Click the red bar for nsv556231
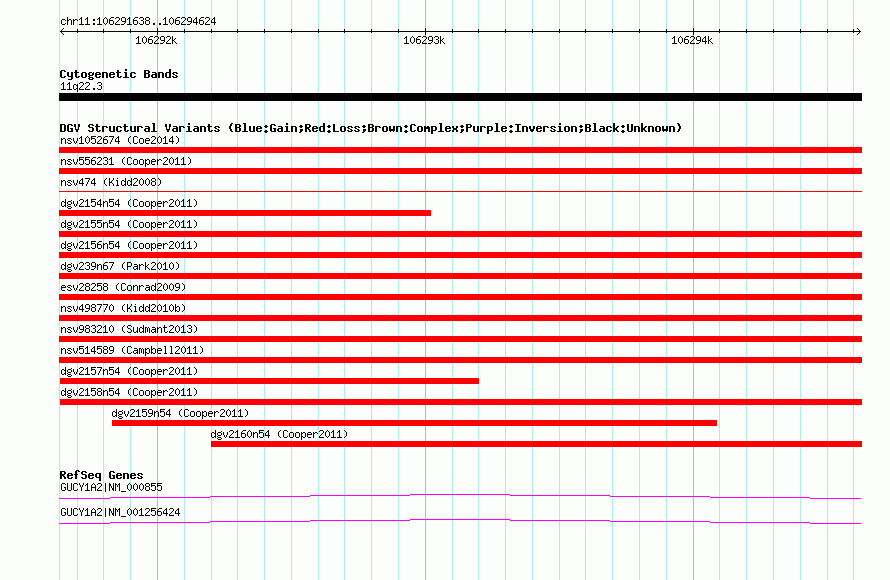This screenshot has height=580, width=890. (460, 171)
